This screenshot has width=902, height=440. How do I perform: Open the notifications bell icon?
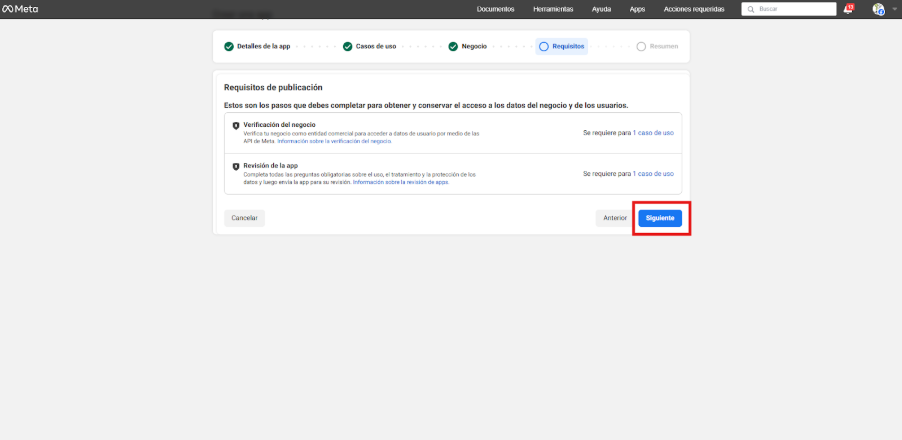click(x=848, y=9)
